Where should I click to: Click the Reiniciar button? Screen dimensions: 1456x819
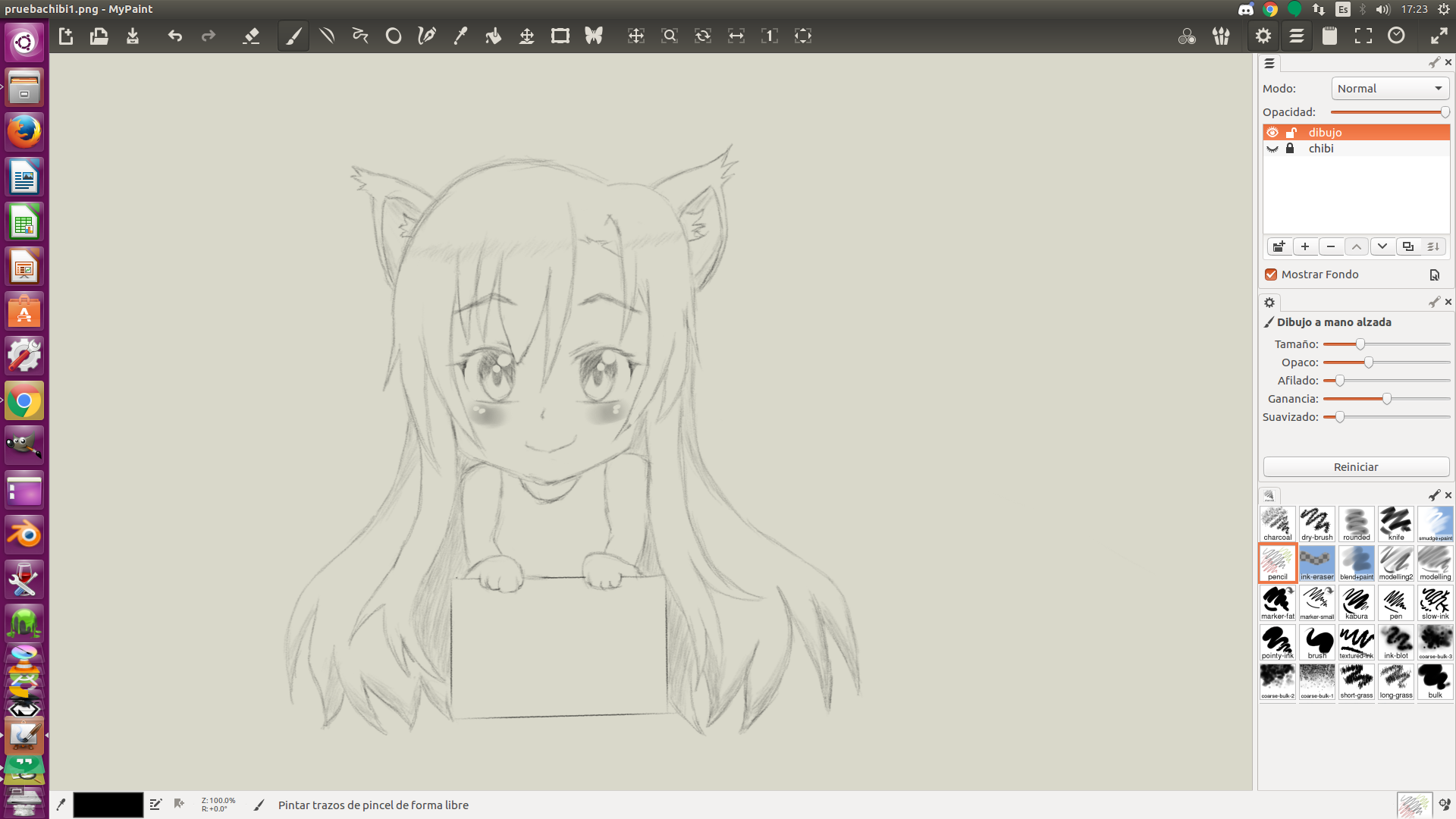1356,467
